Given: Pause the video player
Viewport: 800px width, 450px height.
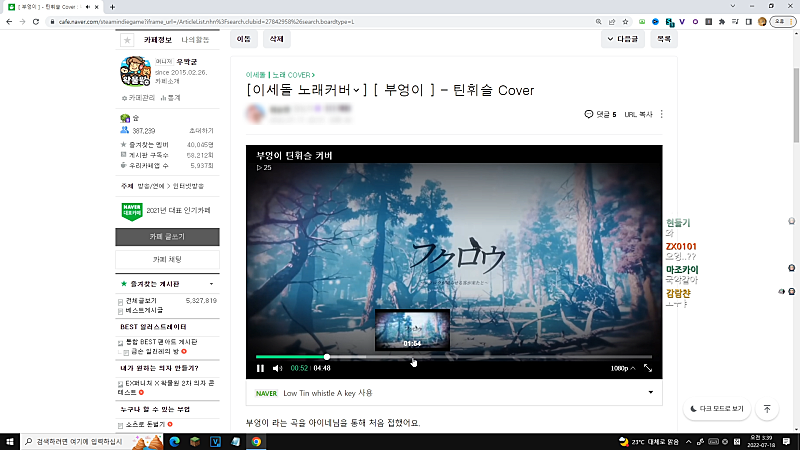Looking at the screenshot, I should tap(261, 368).
